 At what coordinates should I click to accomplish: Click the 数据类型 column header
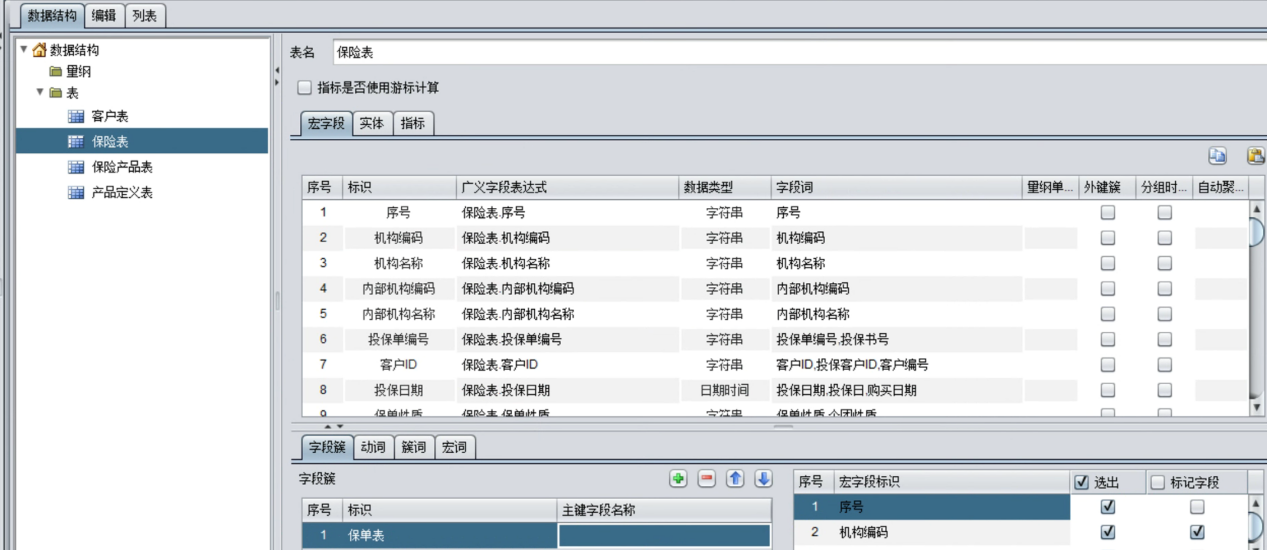[724, 187]
